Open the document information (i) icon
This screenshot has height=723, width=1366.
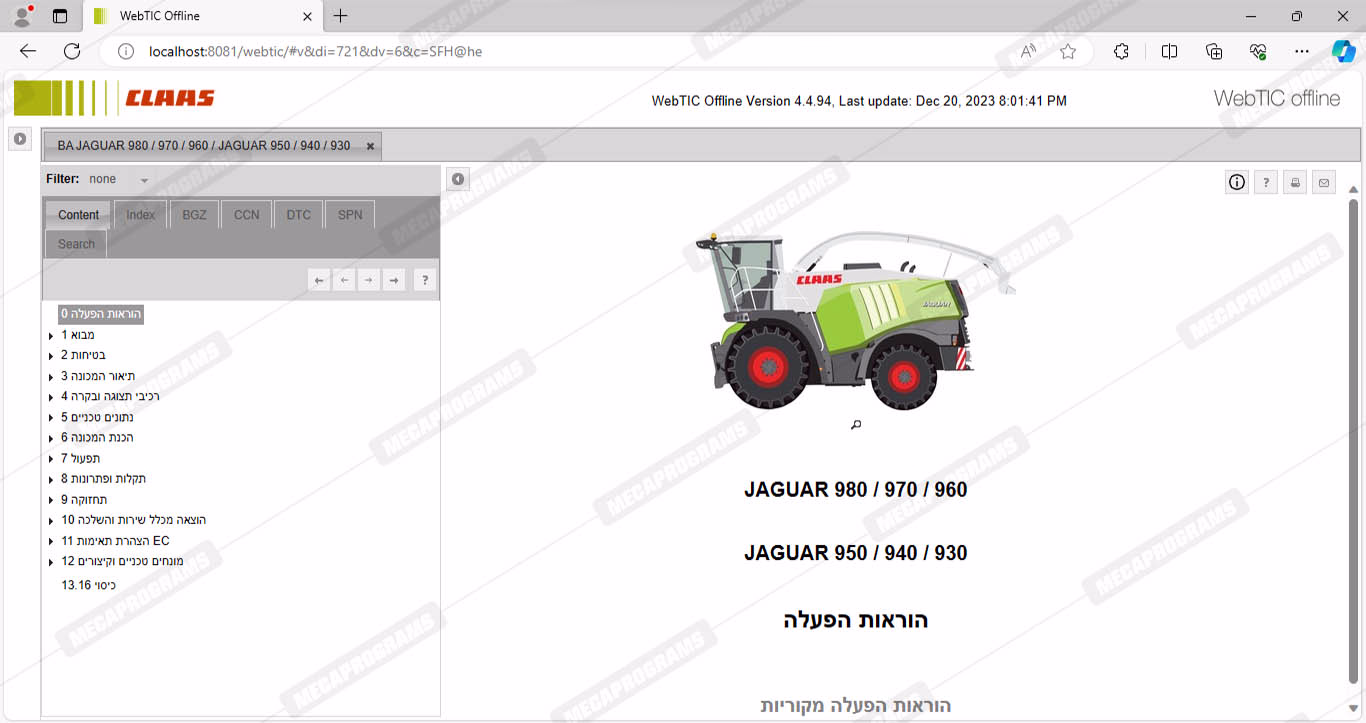point(1237,182)
